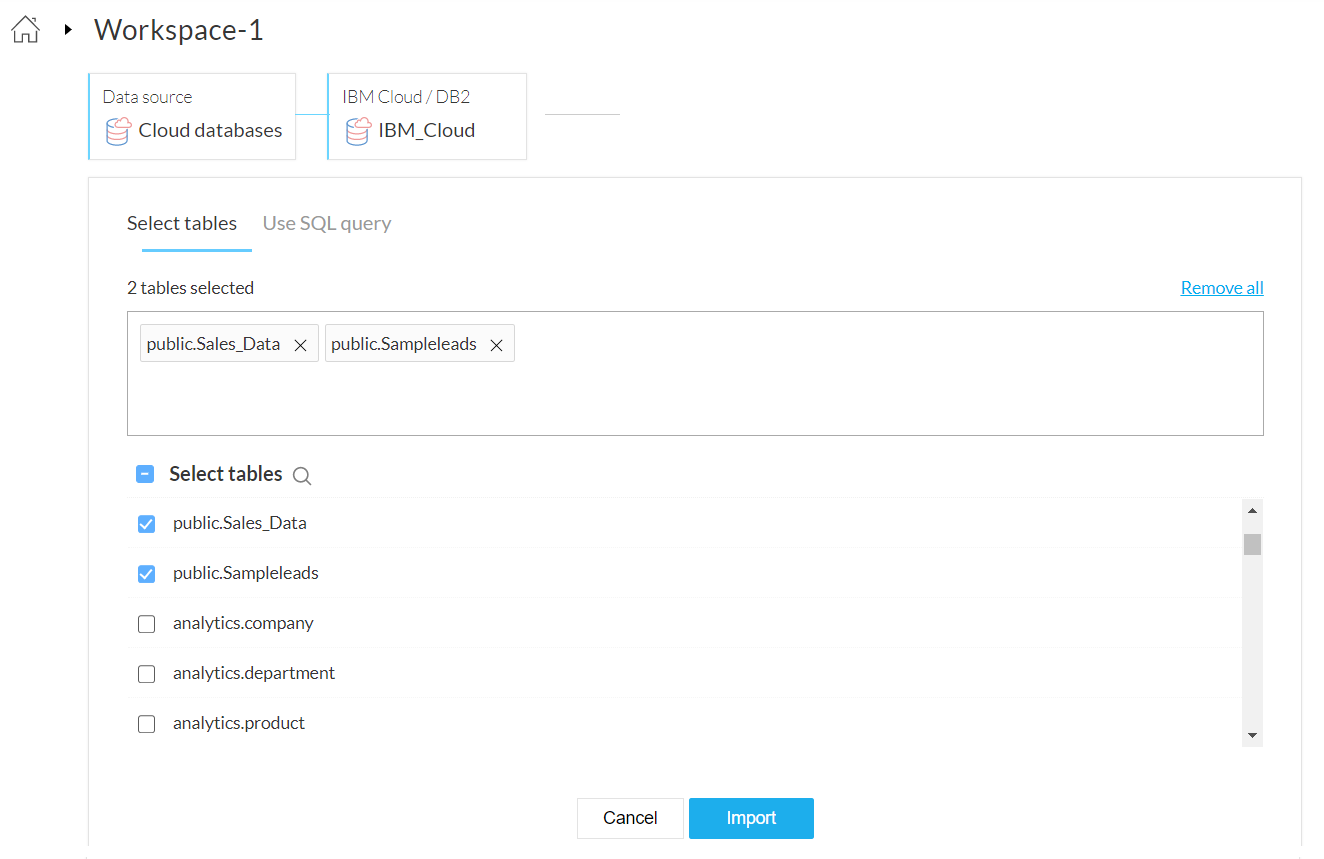Toggle the Select tables master checkbox
This screenshot has width=1324, height=859.
point(145,474)
